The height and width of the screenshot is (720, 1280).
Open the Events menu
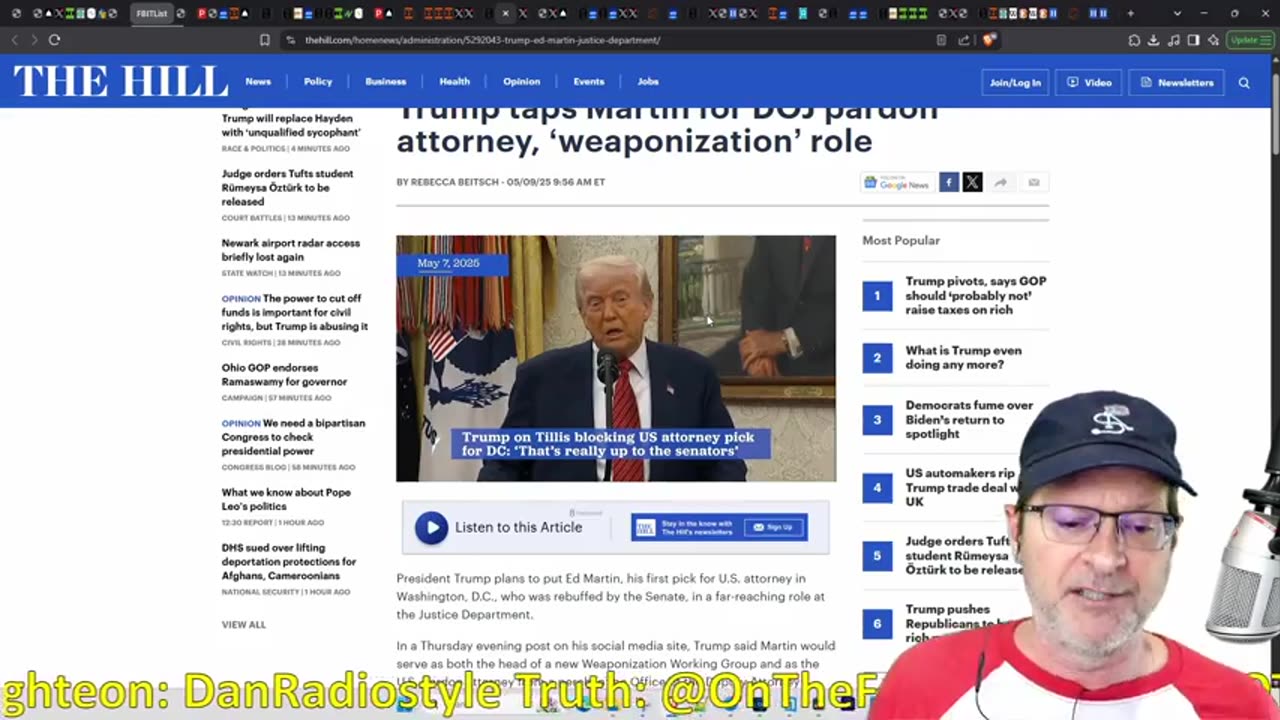coord(588,82)
